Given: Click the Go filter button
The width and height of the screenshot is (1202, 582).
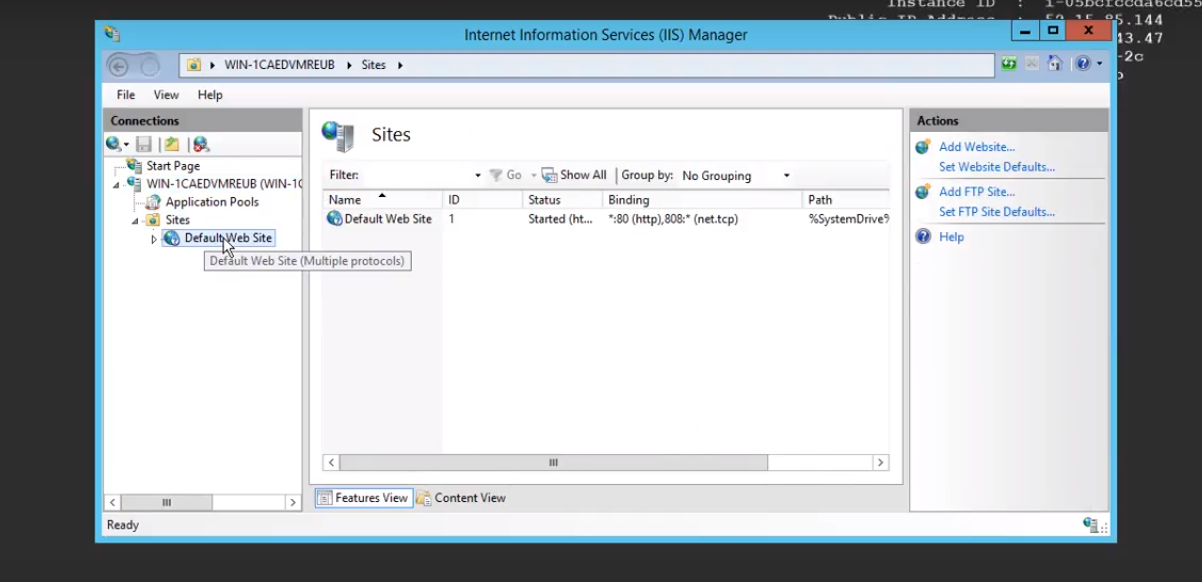Looking at the screenshot, I should (506, 175).
